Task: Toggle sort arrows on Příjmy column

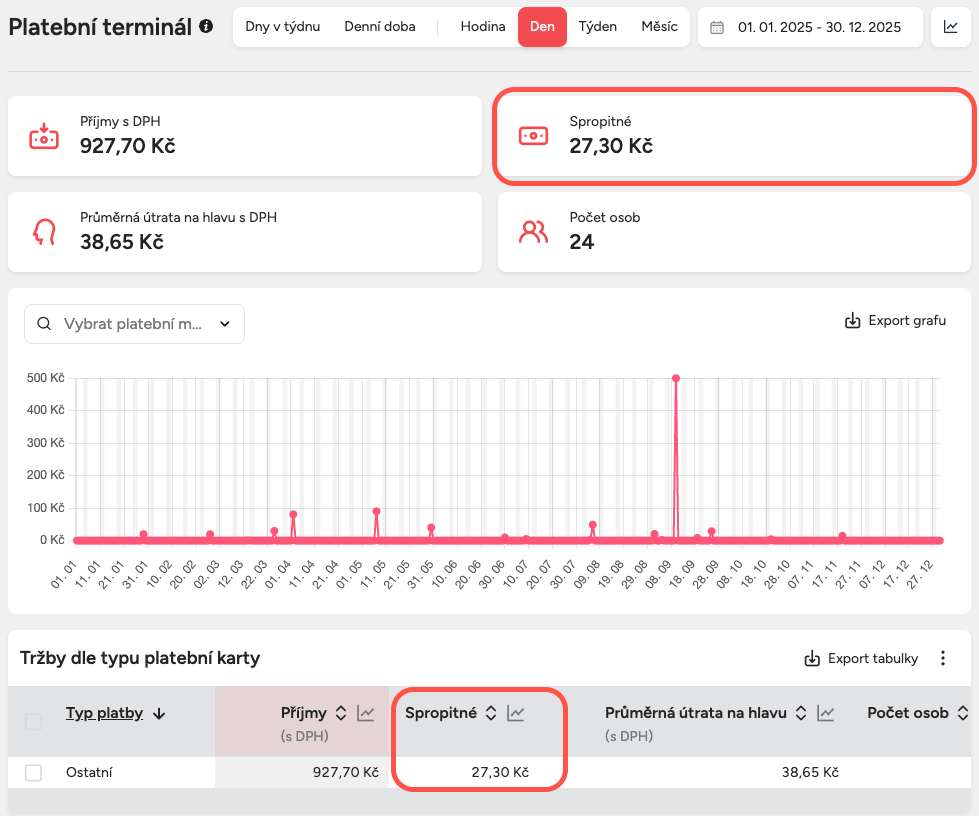Action: coord(340,713)
